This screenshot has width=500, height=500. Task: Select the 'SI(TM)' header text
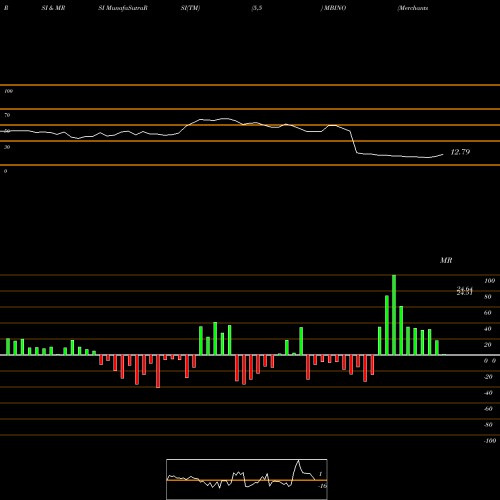pyautogui.click(x=190, y=8)
